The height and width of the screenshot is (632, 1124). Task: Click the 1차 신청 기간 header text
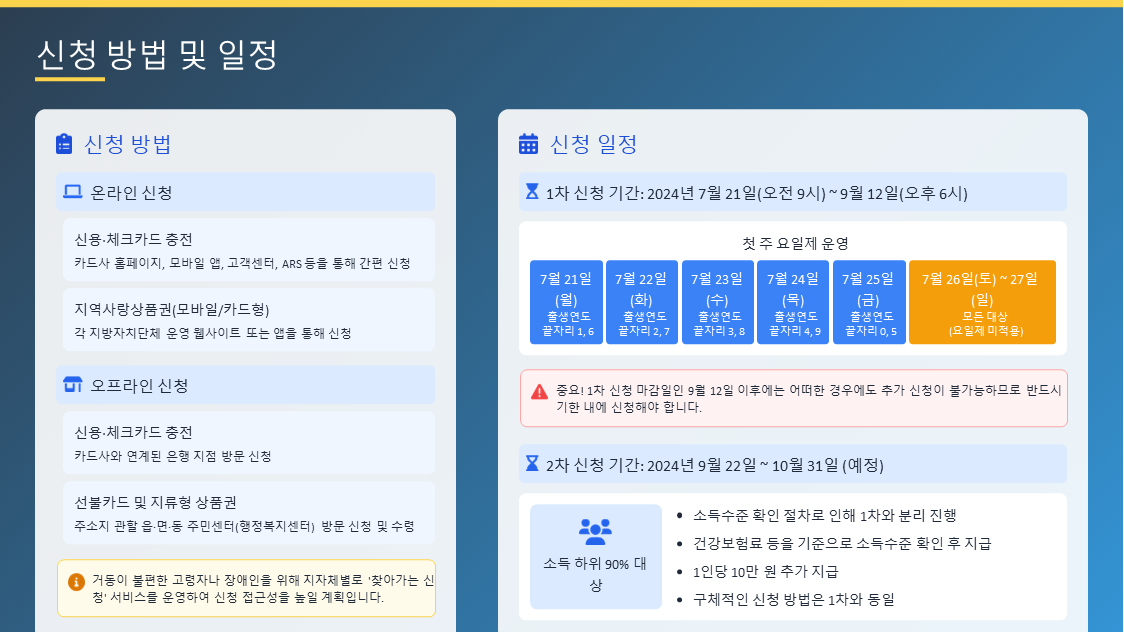(756, 193)
